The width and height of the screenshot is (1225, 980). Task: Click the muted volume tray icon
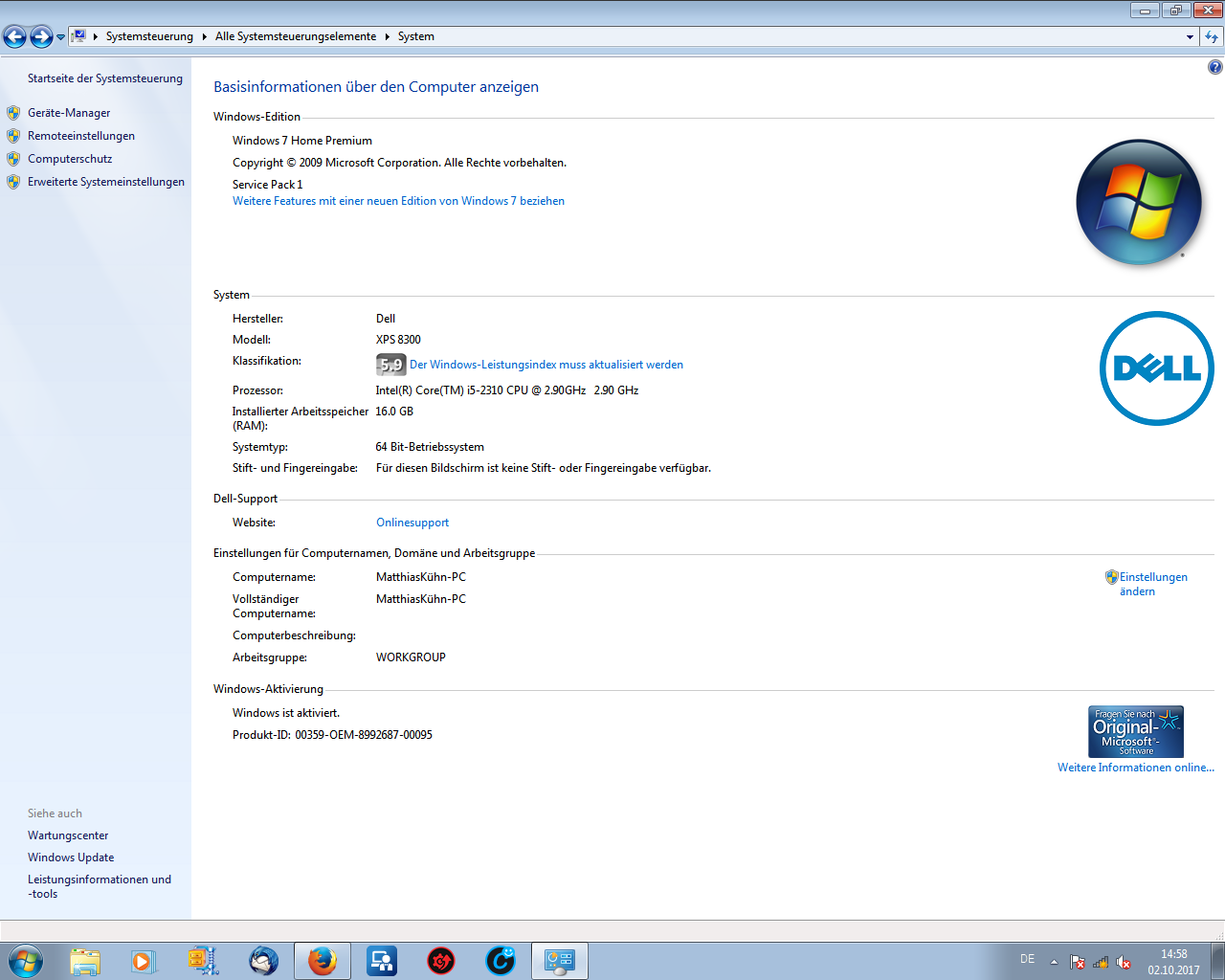(1124, 962)
